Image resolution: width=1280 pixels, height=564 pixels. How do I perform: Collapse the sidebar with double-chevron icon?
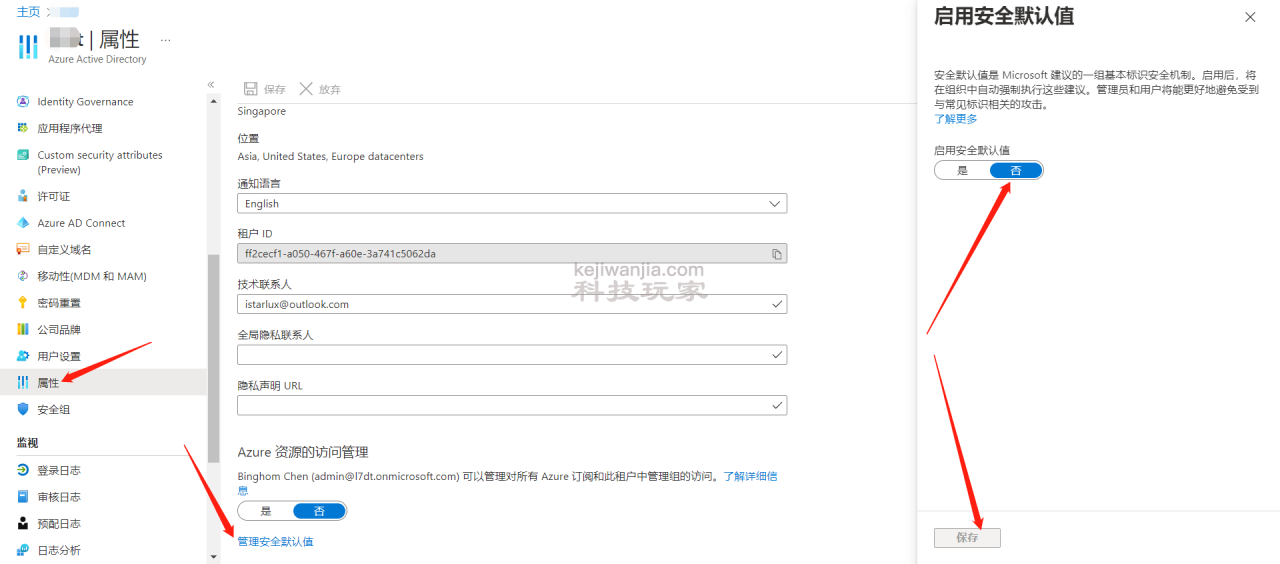(211, 84)
